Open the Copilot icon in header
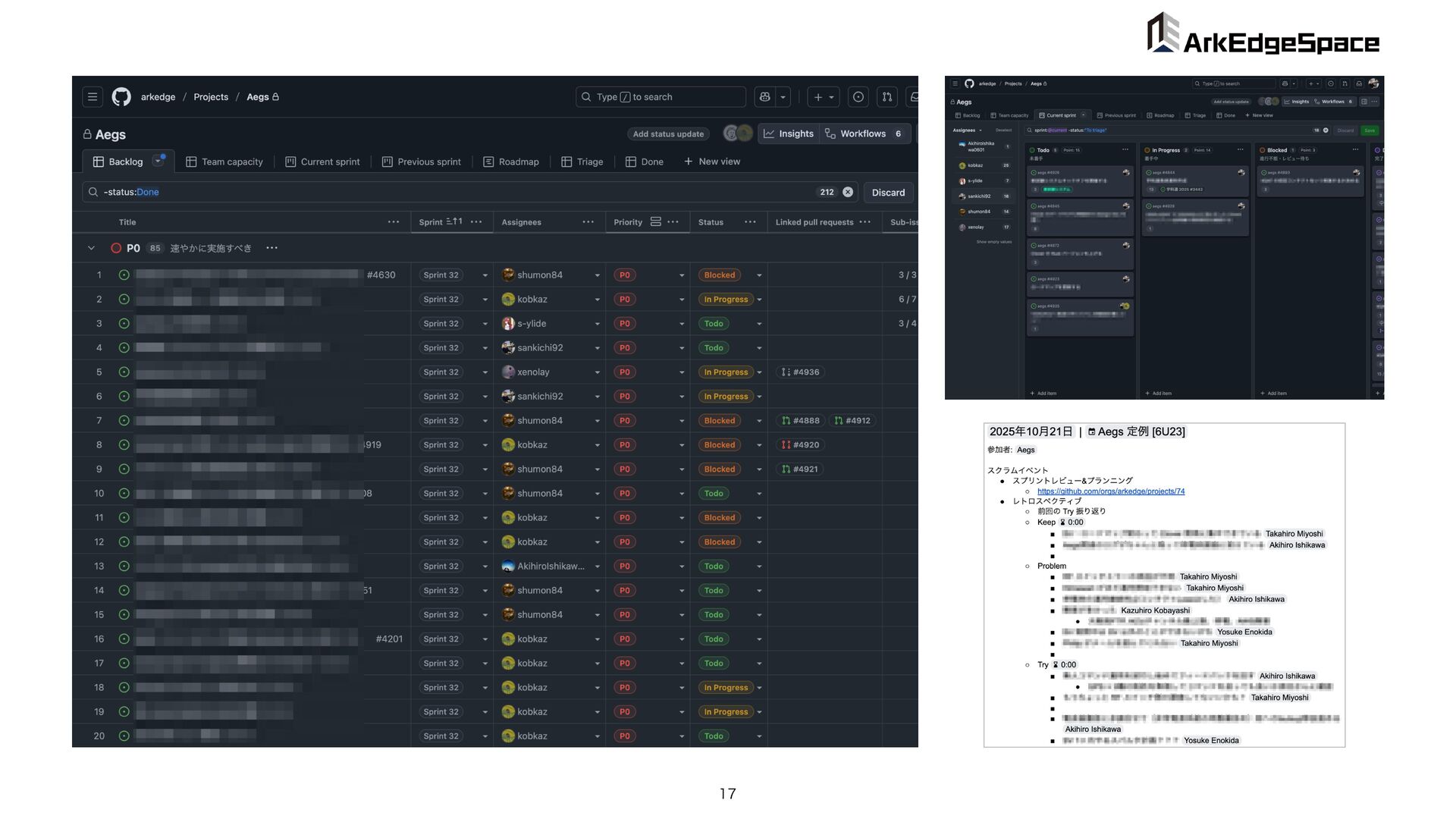The width and height of the screenshot is (1456, 819). (764, 97)
